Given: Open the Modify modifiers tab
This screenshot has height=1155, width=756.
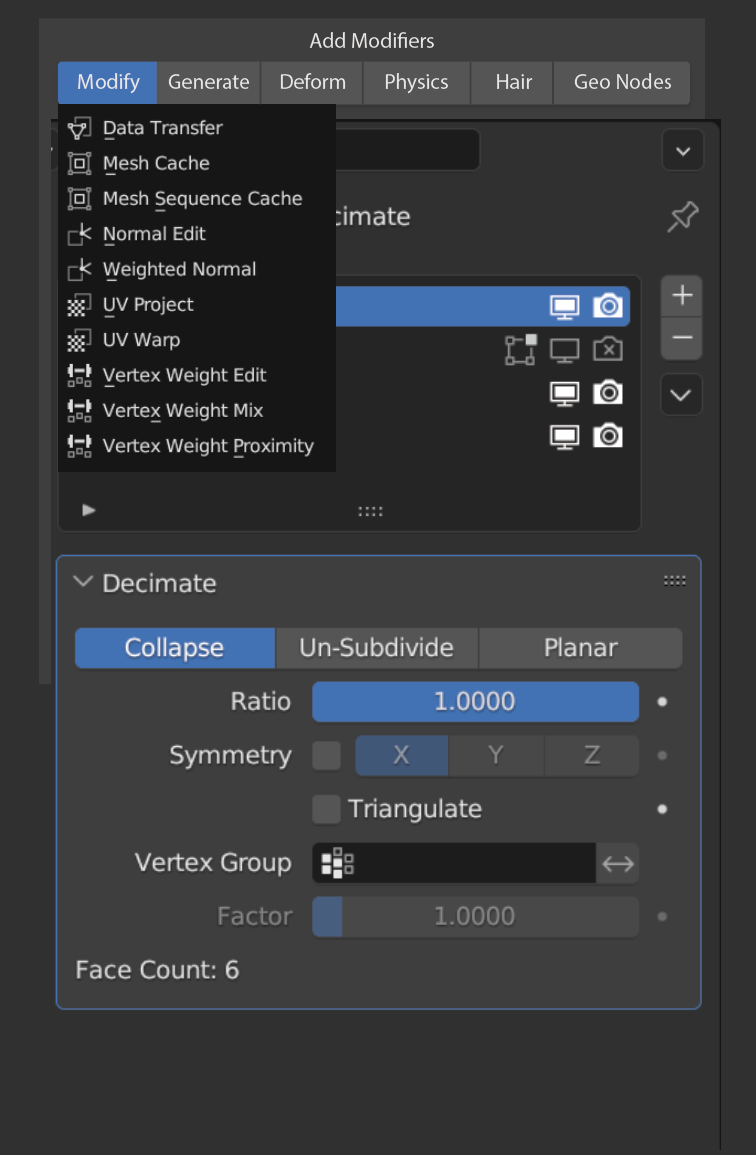Looking at the screenshot, I should click(x=108, y=82).
